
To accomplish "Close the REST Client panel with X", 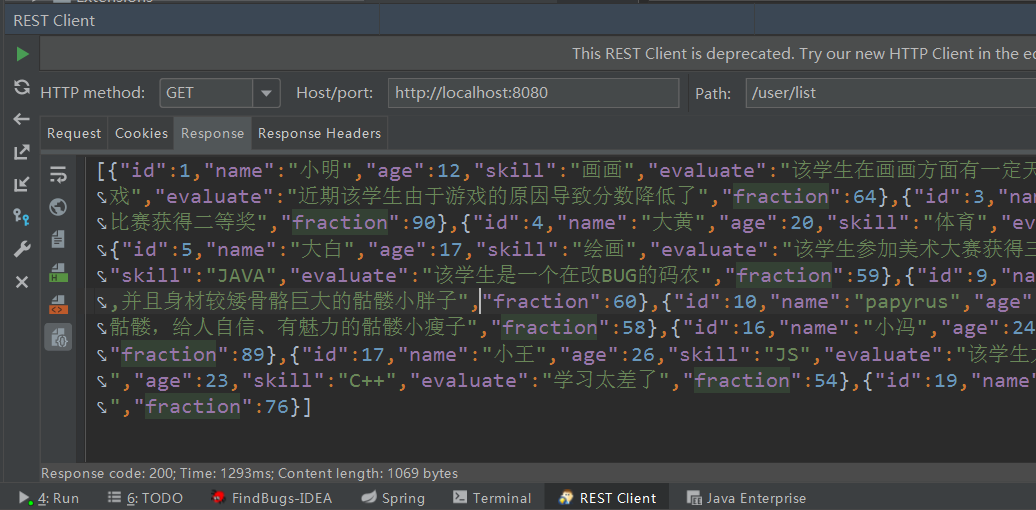I will 22,282.
